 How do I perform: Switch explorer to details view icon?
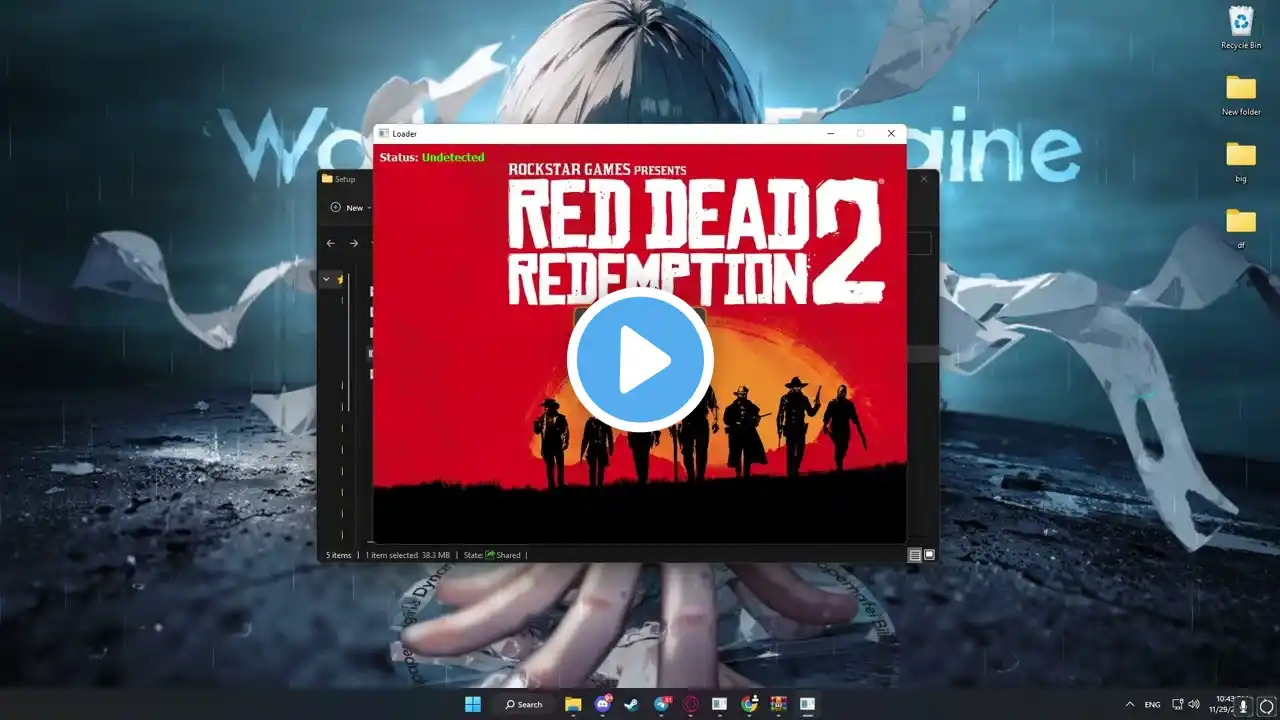point(915,555)
